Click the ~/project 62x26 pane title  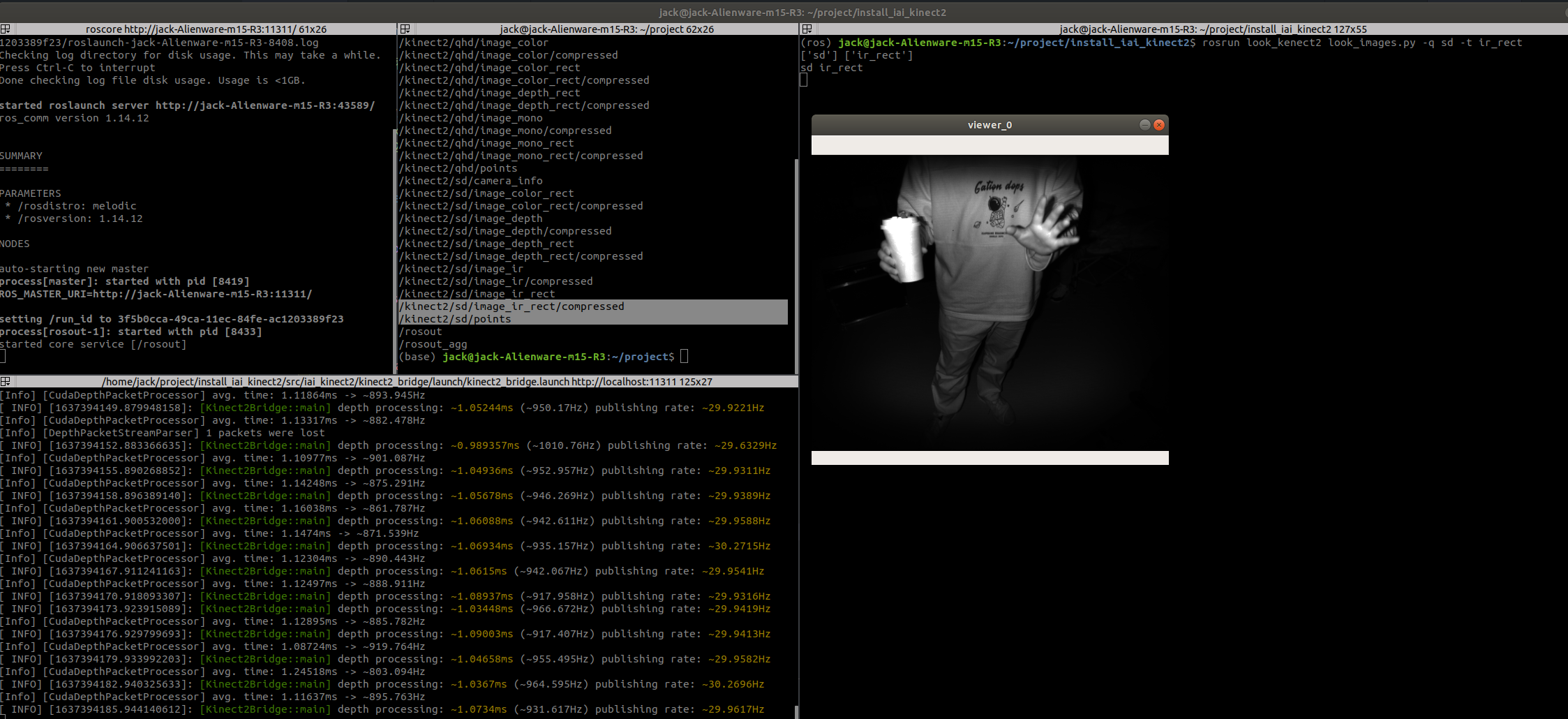pyautogui.click(x=606, y=29)
